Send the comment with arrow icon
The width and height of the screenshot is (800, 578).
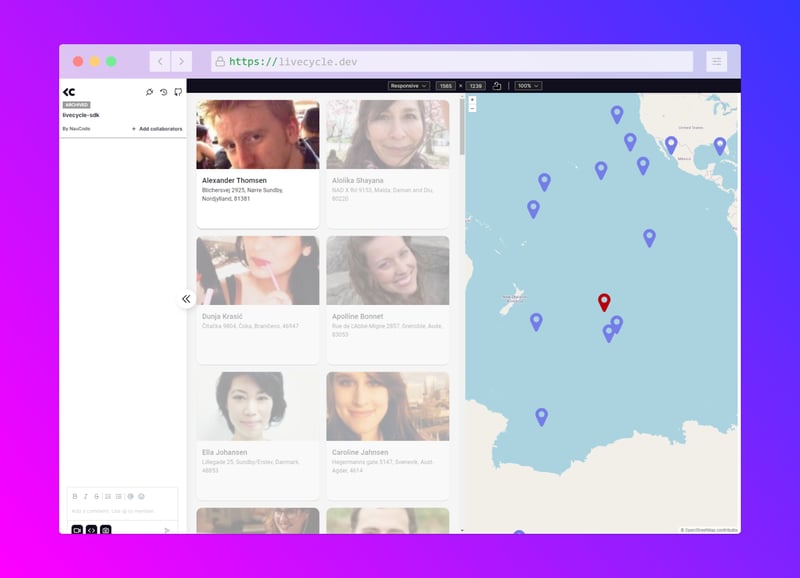(167, 531)
